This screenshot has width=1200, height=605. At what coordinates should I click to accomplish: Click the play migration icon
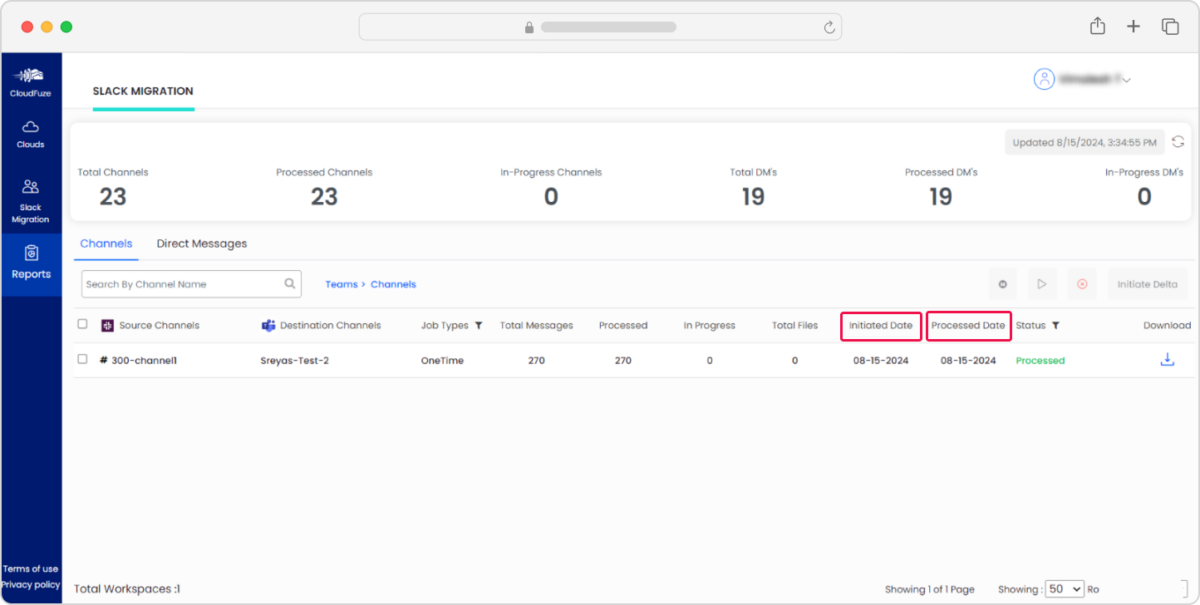pos(1042,284)
